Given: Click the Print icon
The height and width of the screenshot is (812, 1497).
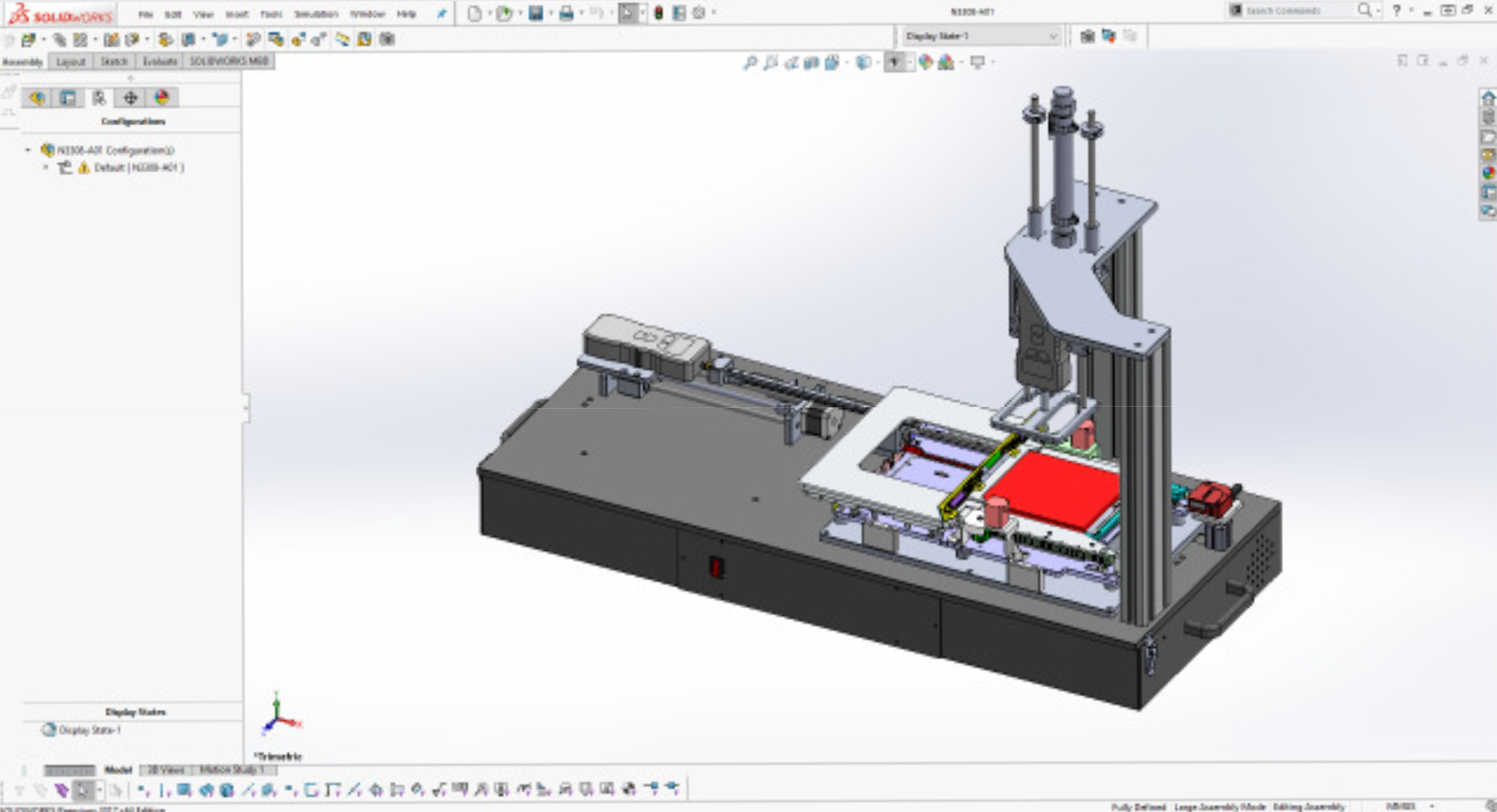Looking at the screenshot, I should 566,13.
